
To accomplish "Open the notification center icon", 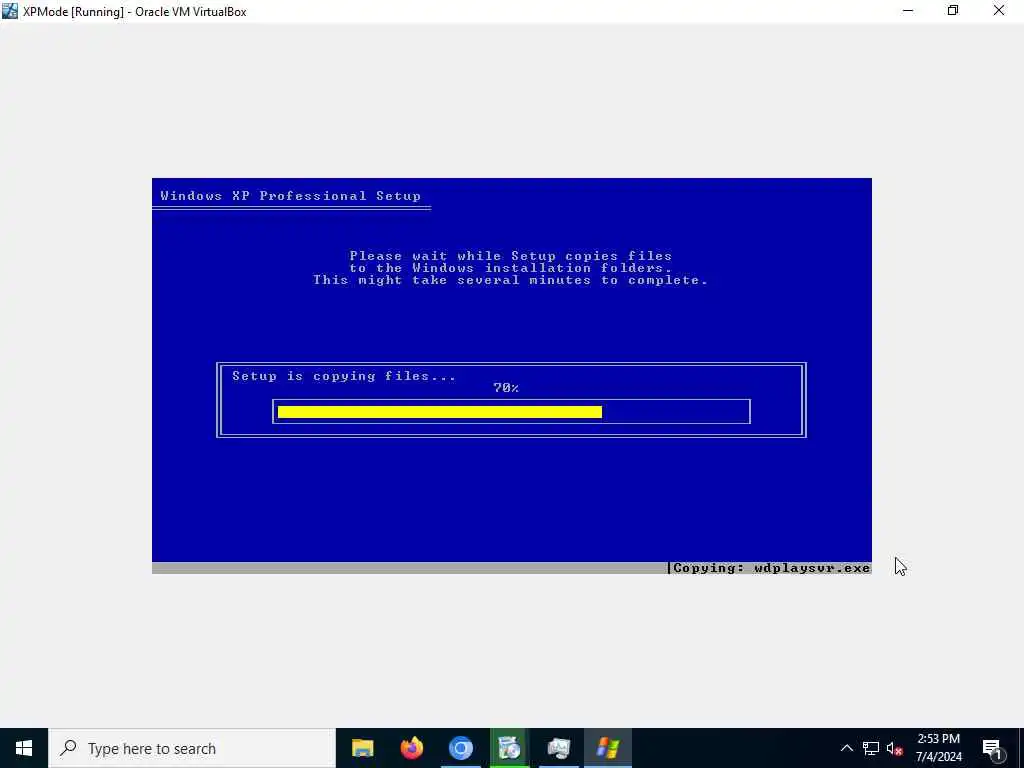I will (x=992, y=748).
